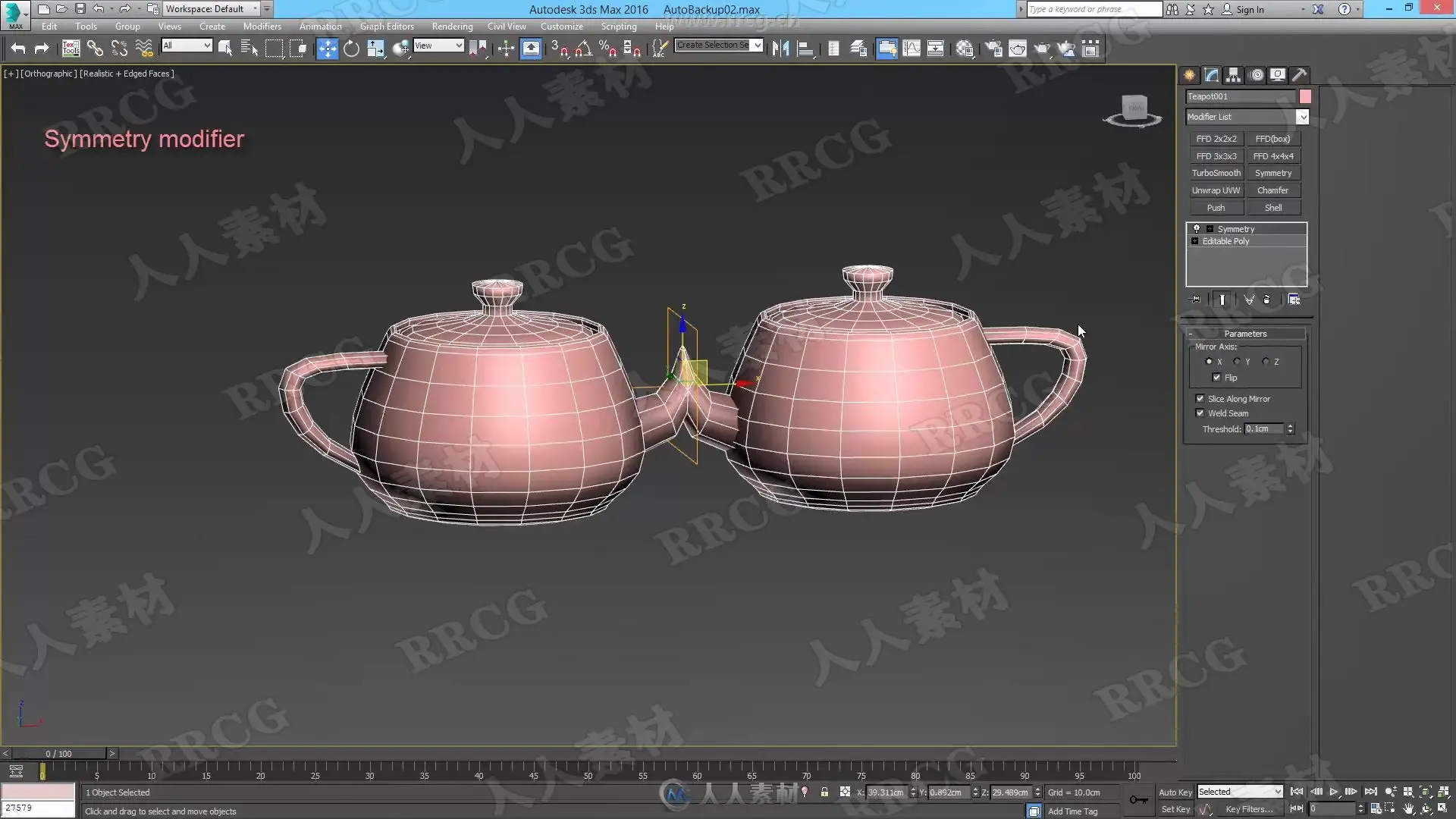Select the Z mirror axis radio
Image resolution: width=1456 pixels, height=819 pixels.
1266,362
